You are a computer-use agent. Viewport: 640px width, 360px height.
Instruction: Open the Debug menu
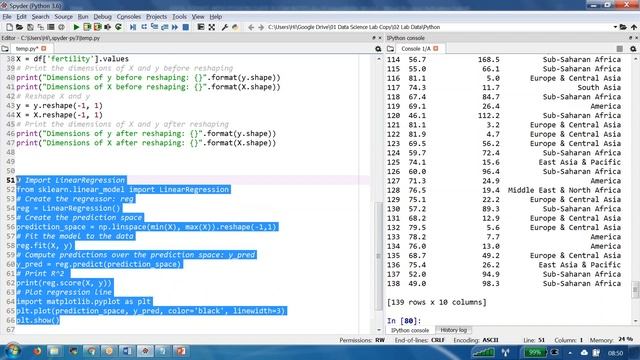tap(102, 17)
